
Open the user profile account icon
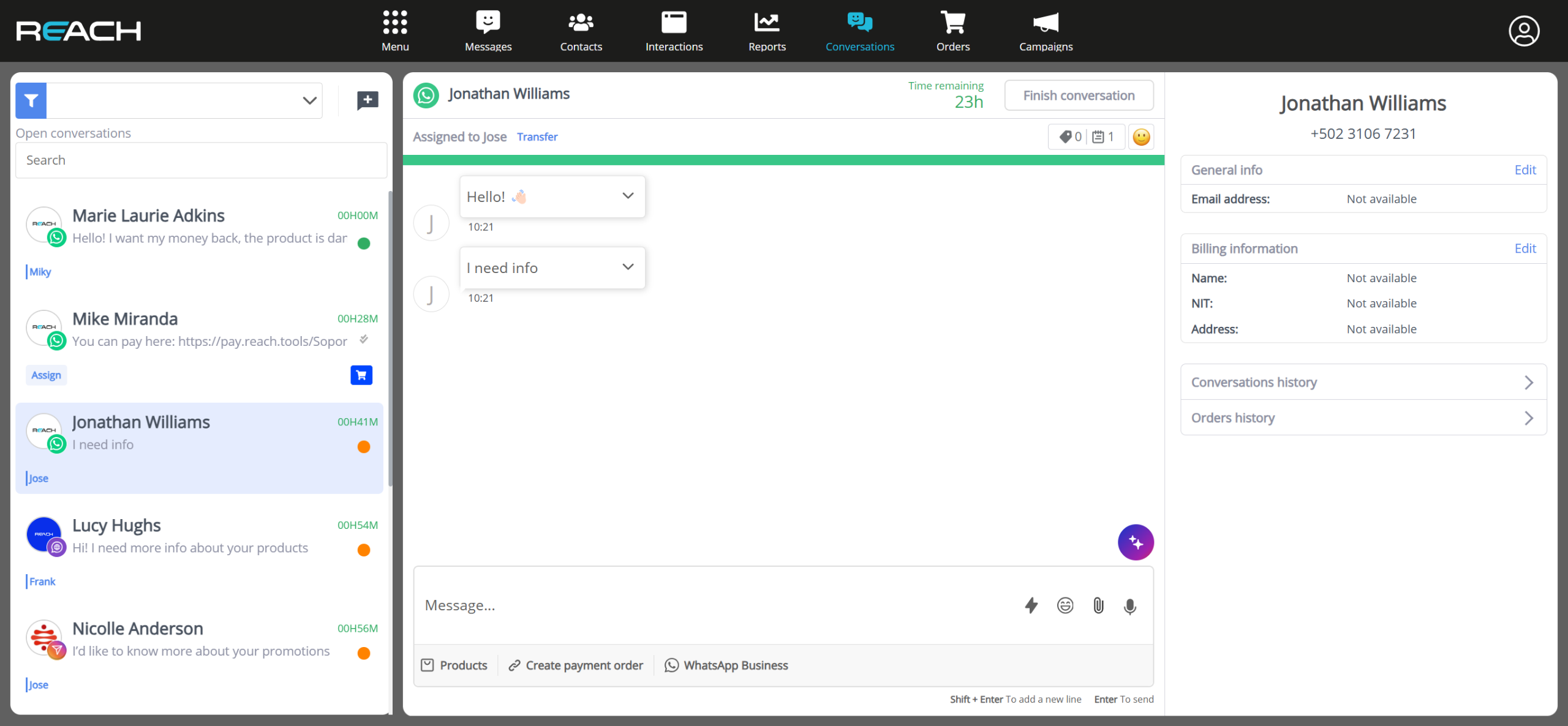(1524, 31)
